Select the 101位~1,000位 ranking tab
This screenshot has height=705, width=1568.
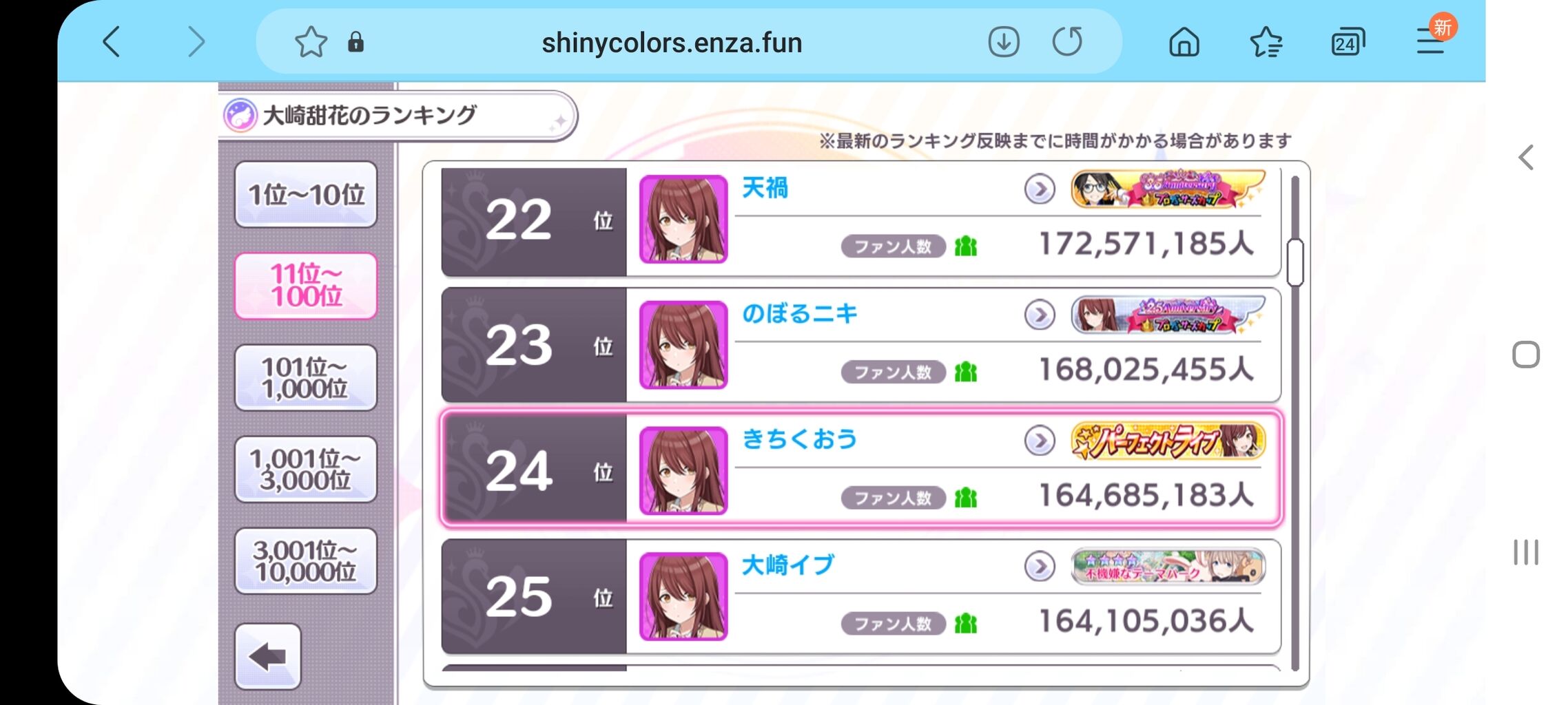[x=306, y=377]
